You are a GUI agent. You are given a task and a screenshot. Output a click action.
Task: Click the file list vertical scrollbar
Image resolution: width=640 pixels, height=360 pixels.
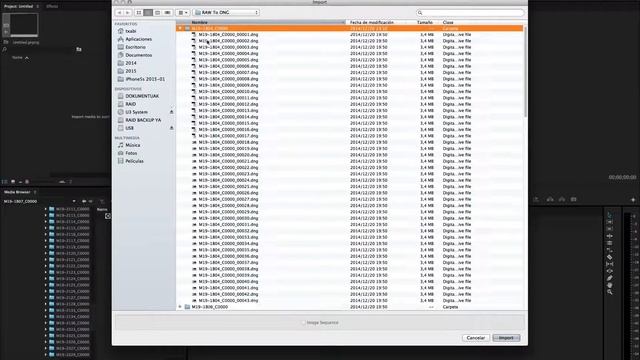tap(525, 71)
